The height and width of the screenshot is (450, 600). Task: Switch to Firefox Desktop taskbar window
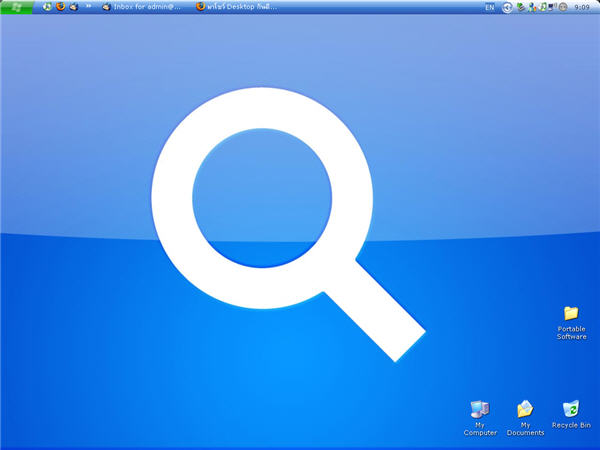pyautogui.click(x=236, y=7)
